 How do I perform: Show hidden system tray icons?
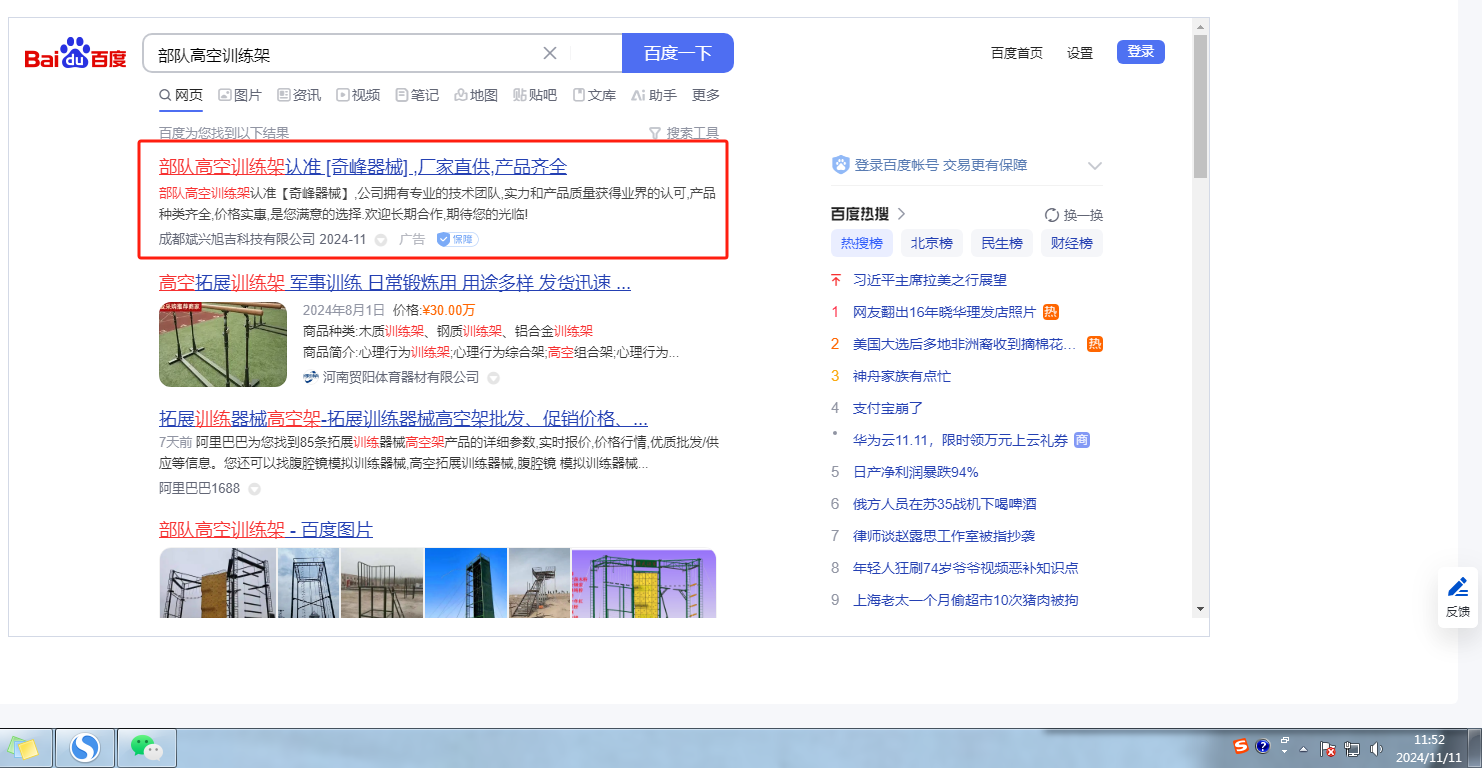[1303, 748]
